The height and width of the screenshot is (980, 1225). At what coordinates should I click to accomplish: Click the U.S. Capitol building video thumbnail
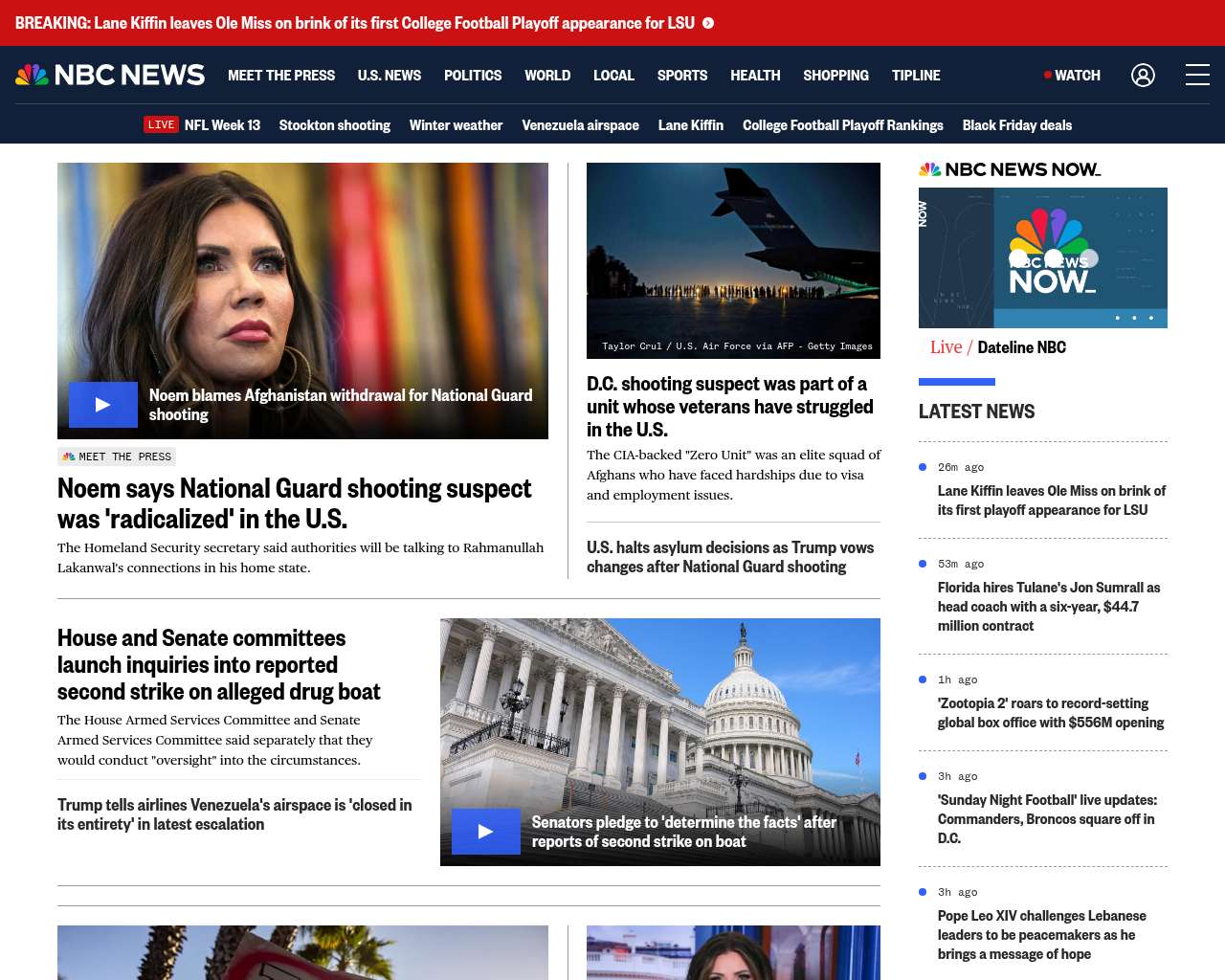pos(660,742)
